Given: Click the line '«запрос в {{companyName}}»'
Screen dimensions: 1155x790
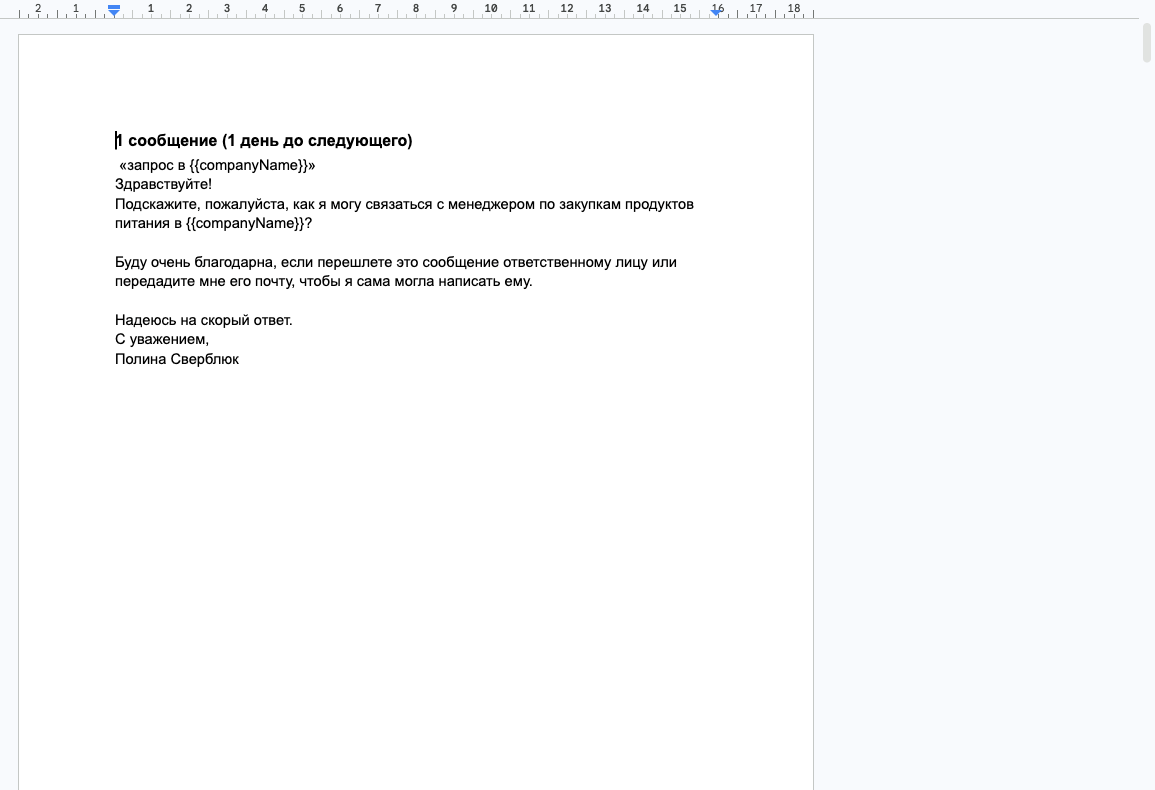Looking at the screenshot, I should click(217, 165).
